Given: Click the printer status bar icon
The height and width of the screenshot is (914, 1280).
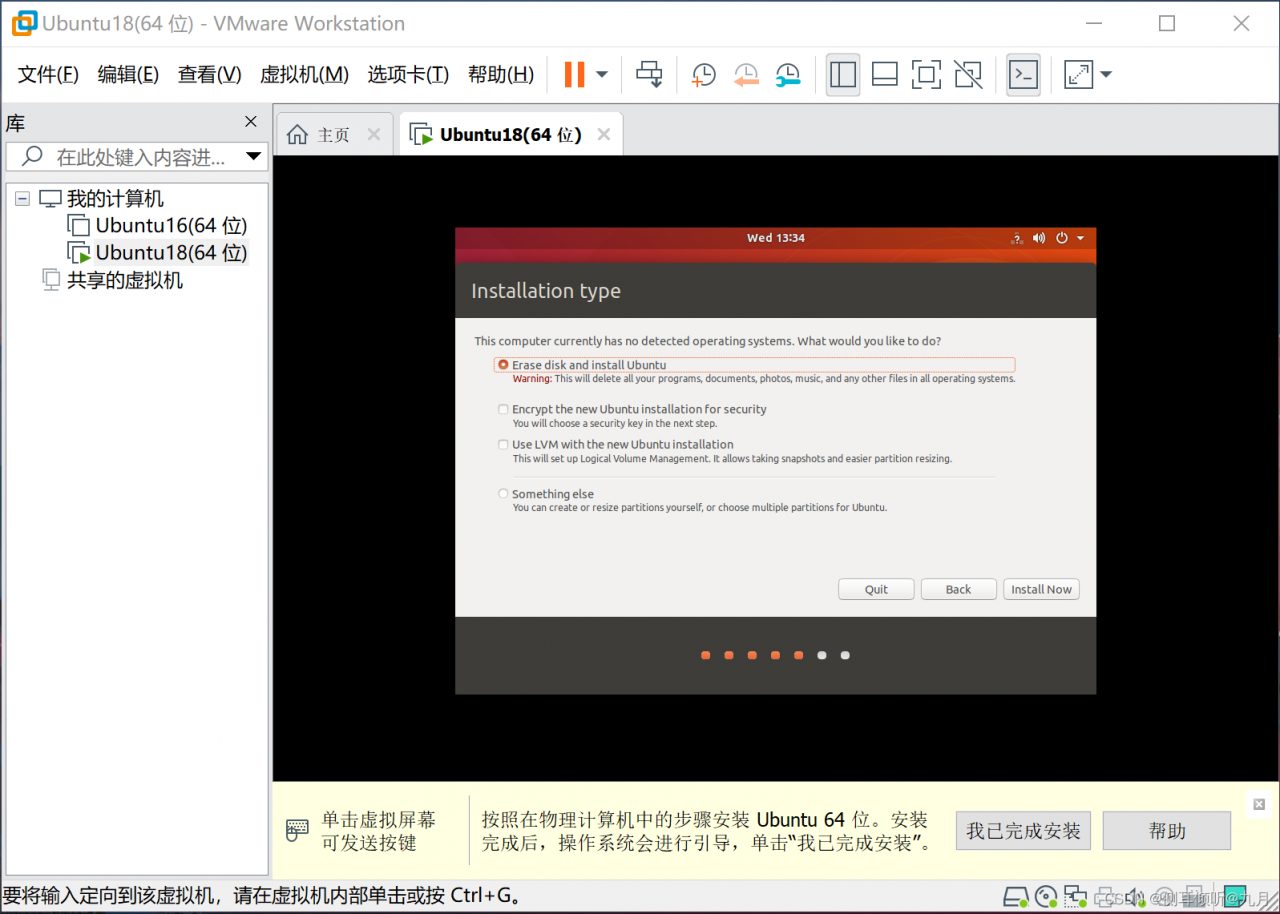Looking at the screenshot, I should point(1106,895).
